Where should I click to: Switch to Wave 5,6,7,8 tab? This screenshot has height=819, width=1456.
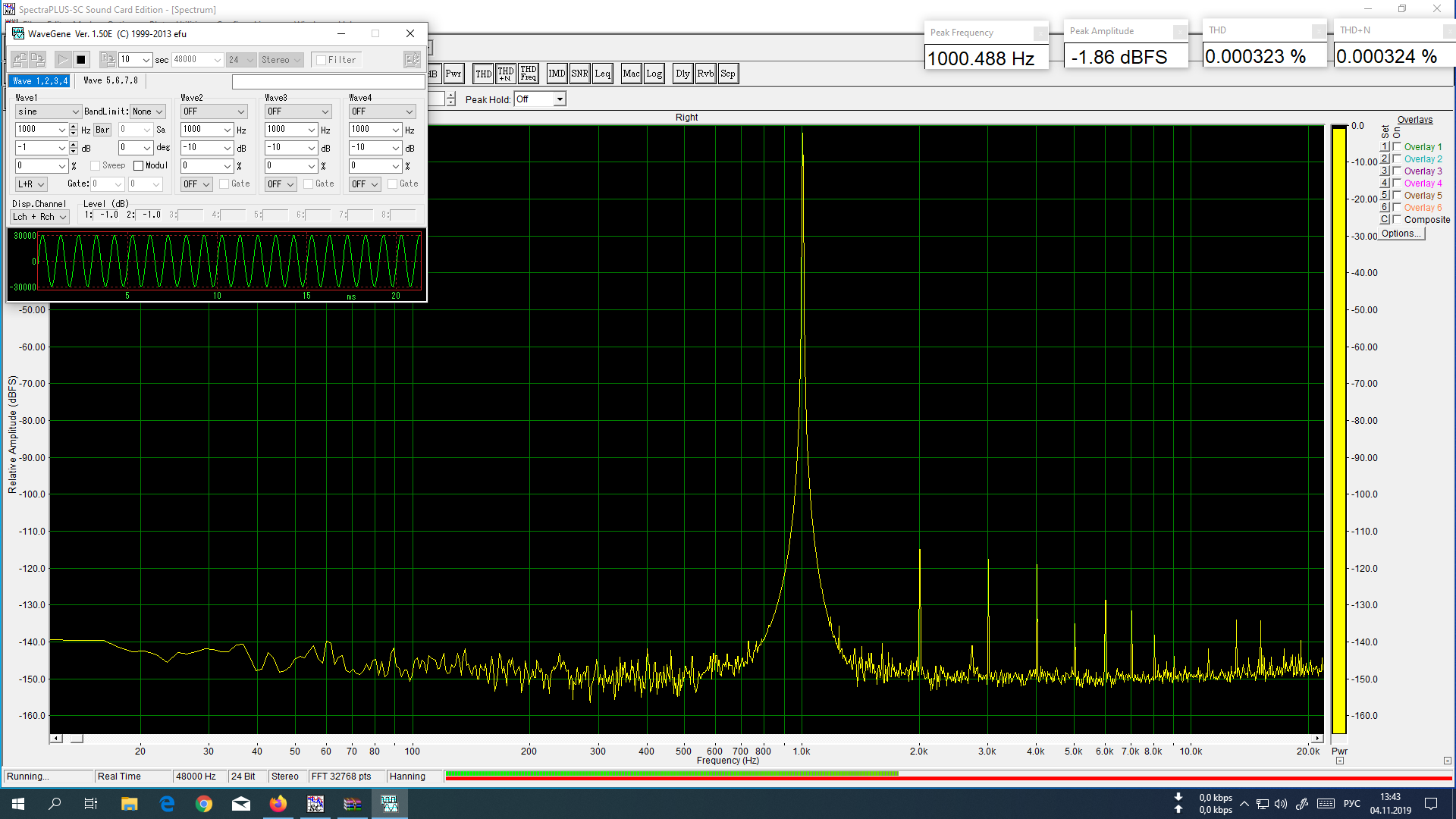point(111,80)
